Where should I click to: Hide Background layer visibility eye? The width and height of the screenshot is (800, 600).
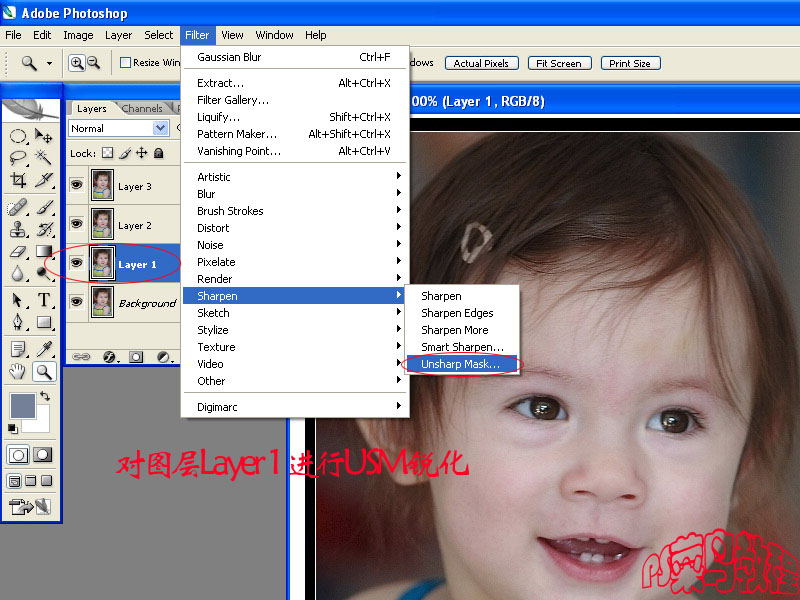click(77, 302)
